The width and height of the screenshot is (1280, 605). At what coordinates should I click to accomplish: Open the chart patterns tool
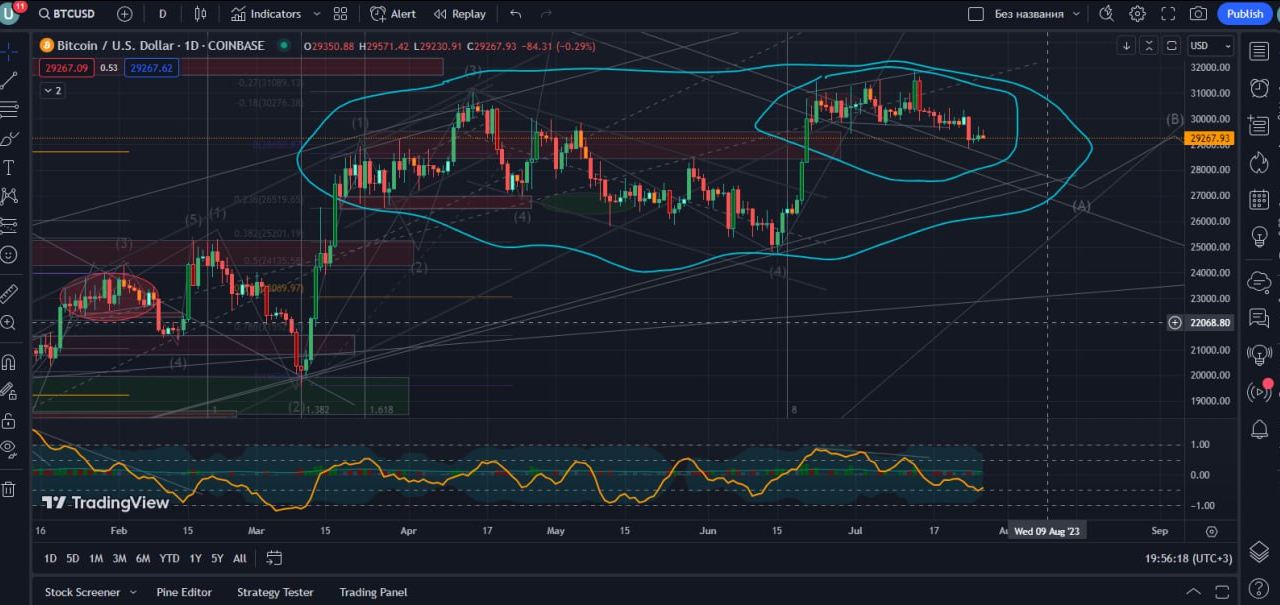point(9,196)
